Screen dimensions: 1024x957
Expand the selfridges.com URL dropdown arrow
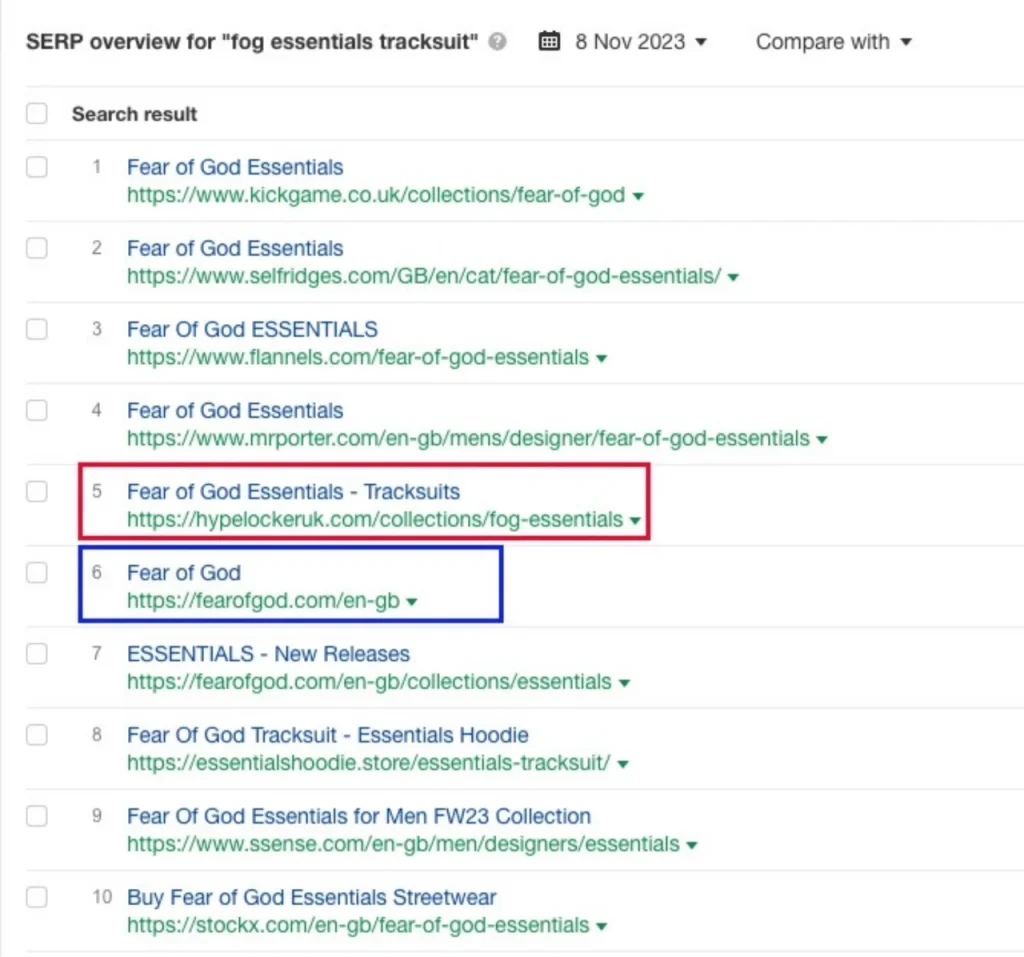click(x=733, y=277)
